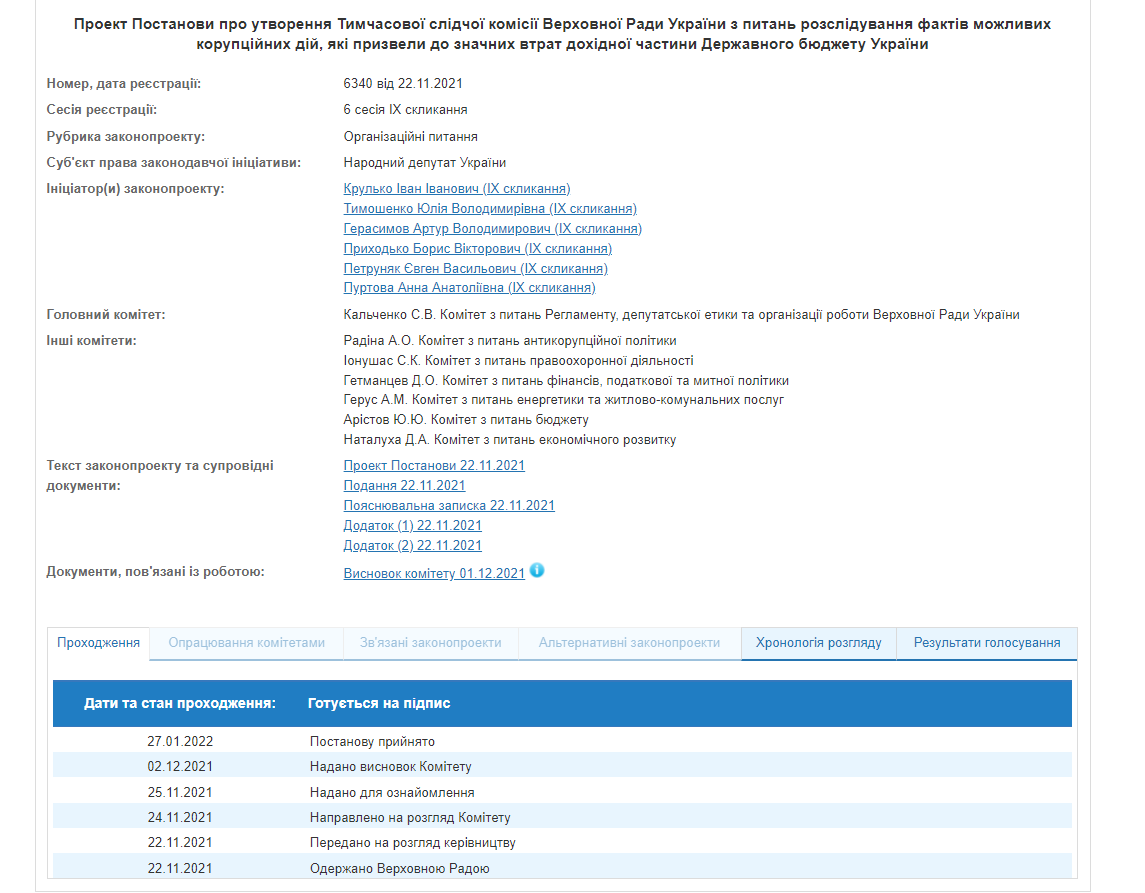Click row Надано висновок Комітету
This screenshot has width=1145, height=893.
(562, 766)
